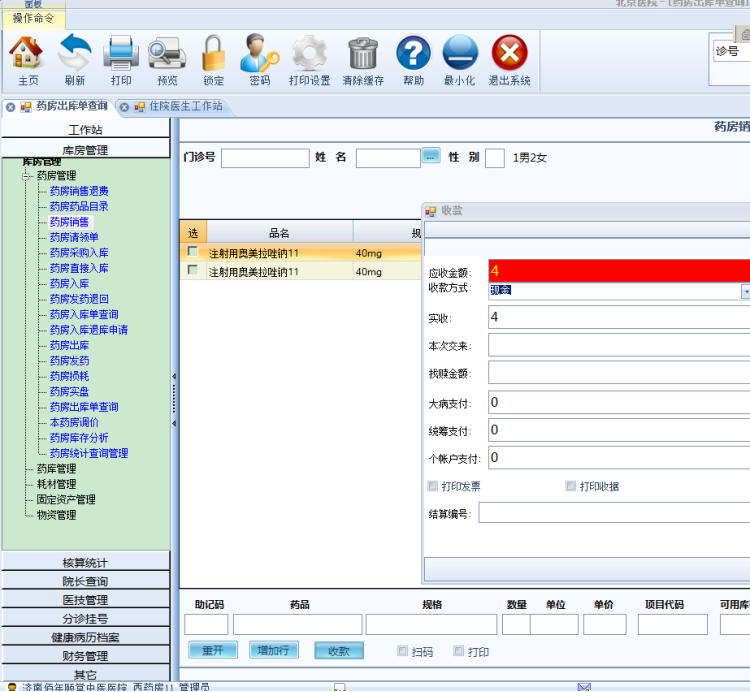Click the 助记码 input field
The width and height of the screenshot is (750, 692).
(206, 624)
